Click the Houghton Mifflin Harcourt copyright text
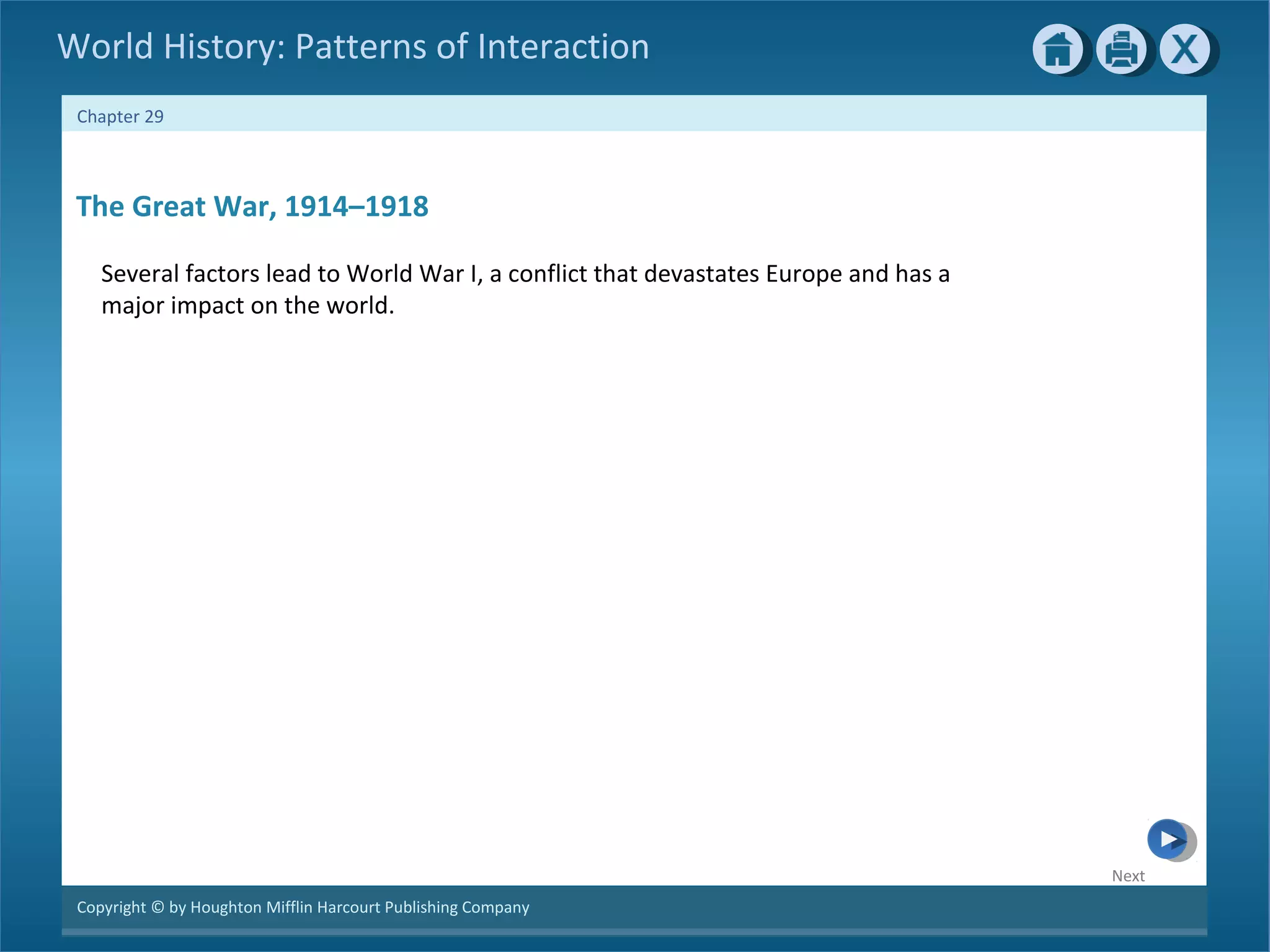The width and height of the screenshot is (1270, 952). coord(303,907)
